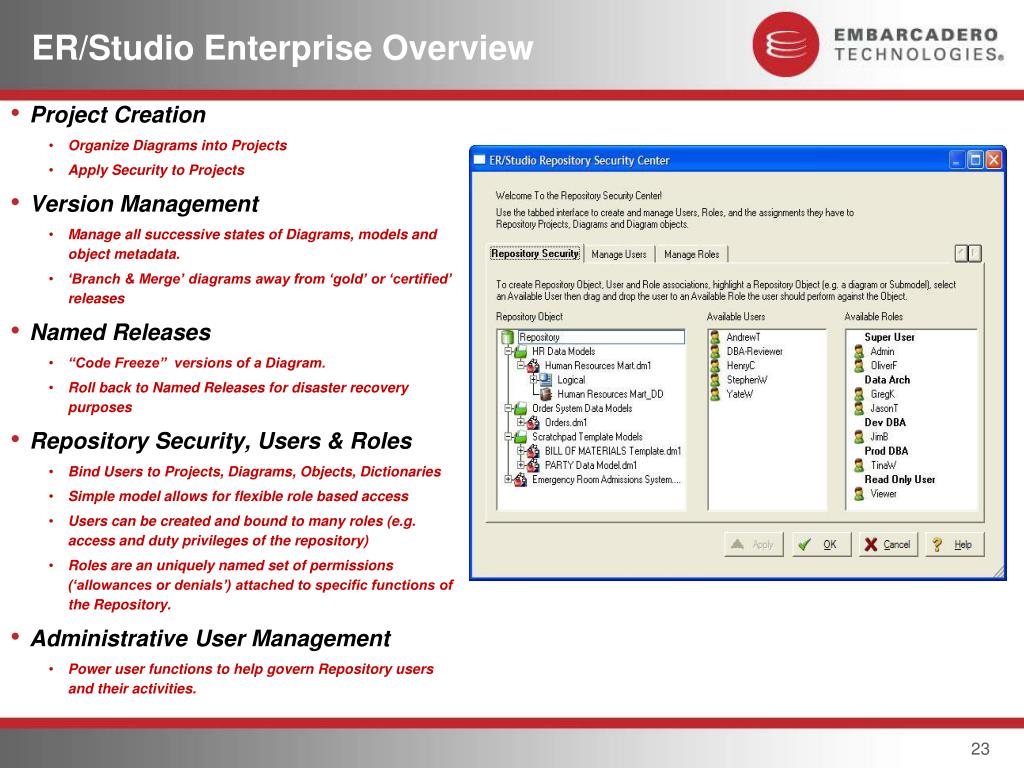Select YateW in Available Users
The height and width of the screenshot is (768, 1024).
pyautogui.click(x=739, y=394)
